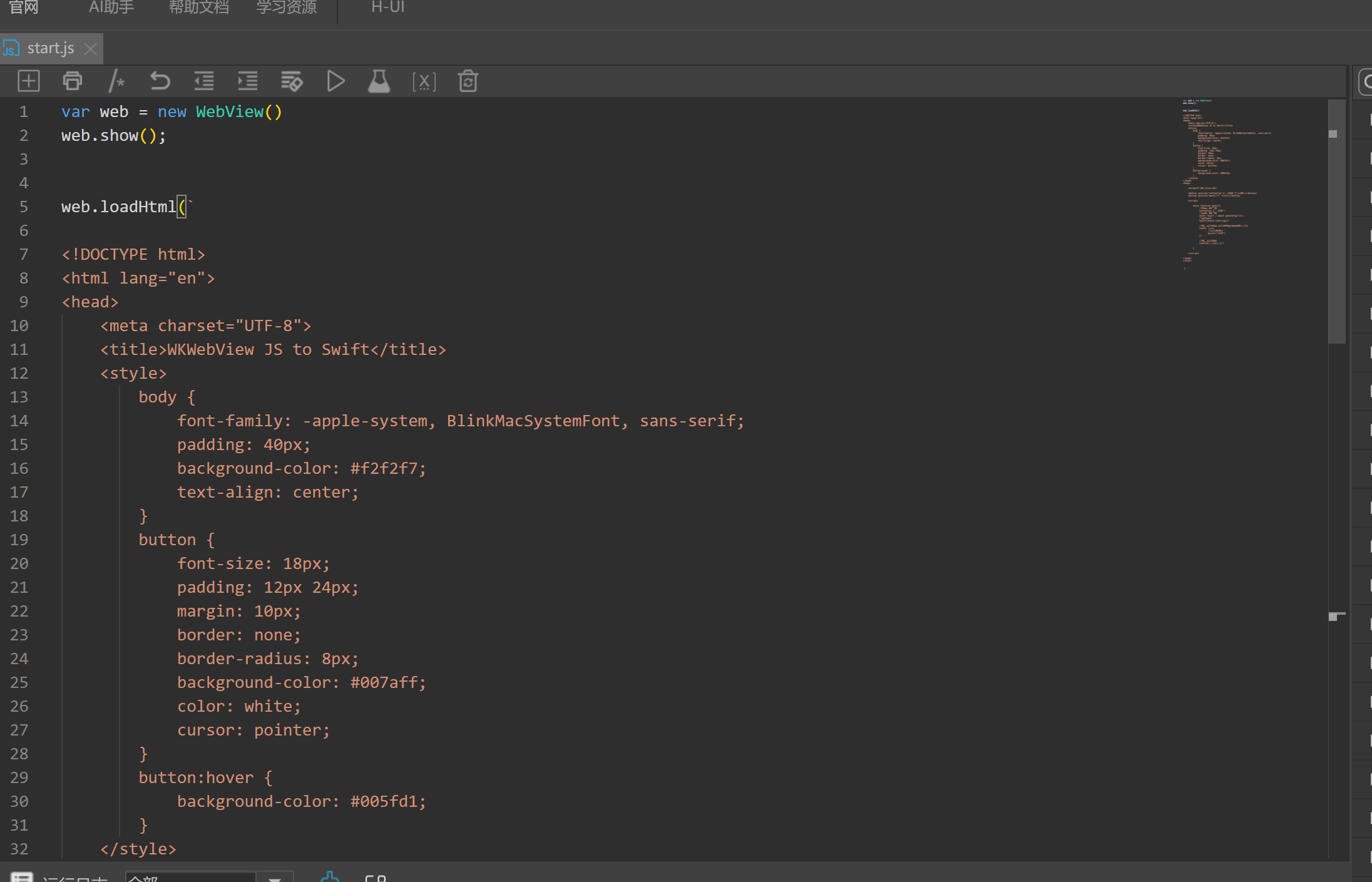Click the '<head>' line
The width and height of the screenshot is (1372, 882).
pos(90,302)
